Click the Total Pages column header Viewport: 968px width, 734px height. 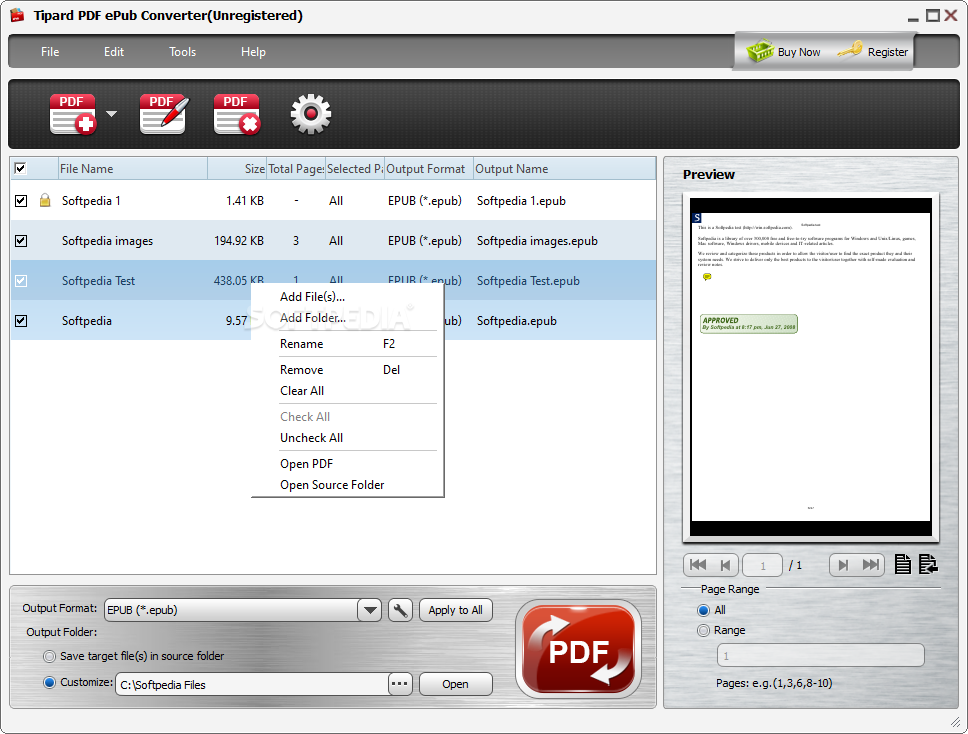(x=296, y=169)
